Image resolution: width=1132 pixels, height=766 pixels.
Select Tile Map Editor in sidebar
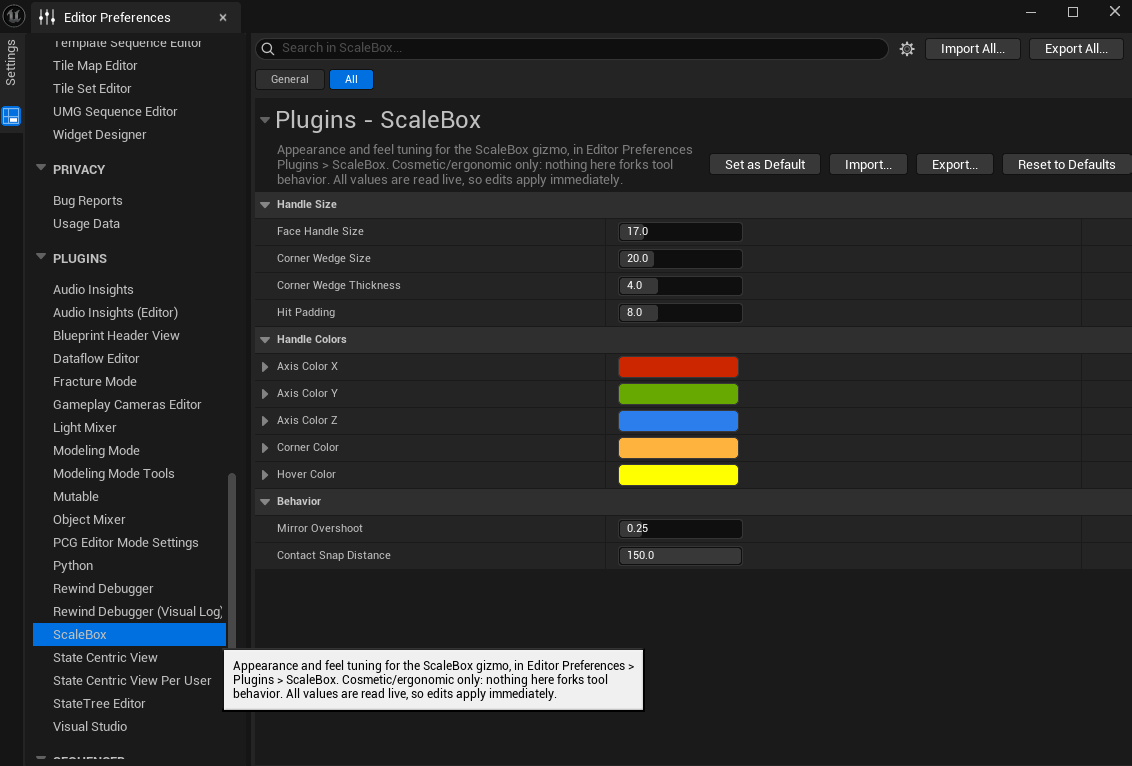click(x=95, y=66)
